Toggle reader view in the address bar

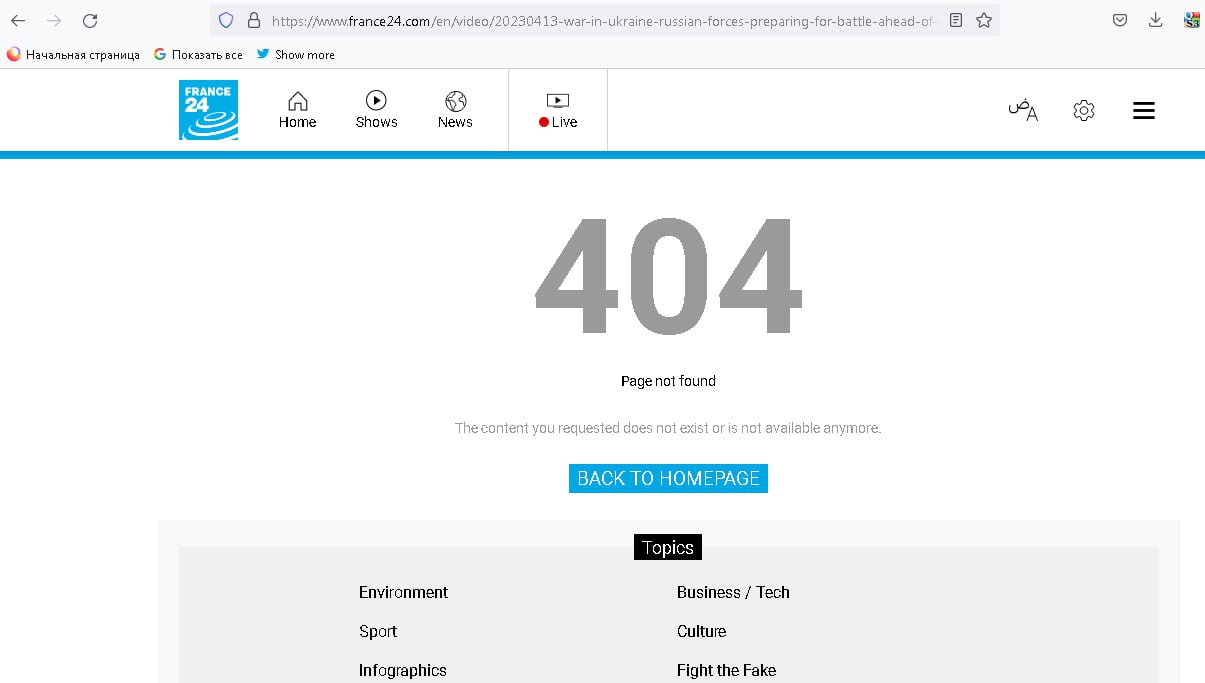[x=956, y=20]
